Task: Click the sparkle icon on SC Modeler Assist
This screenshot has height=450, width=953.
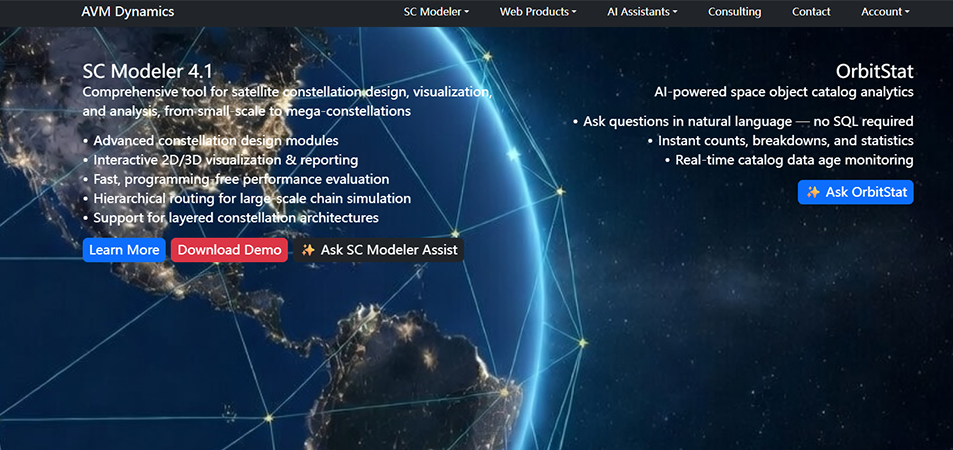Action: 308,250
